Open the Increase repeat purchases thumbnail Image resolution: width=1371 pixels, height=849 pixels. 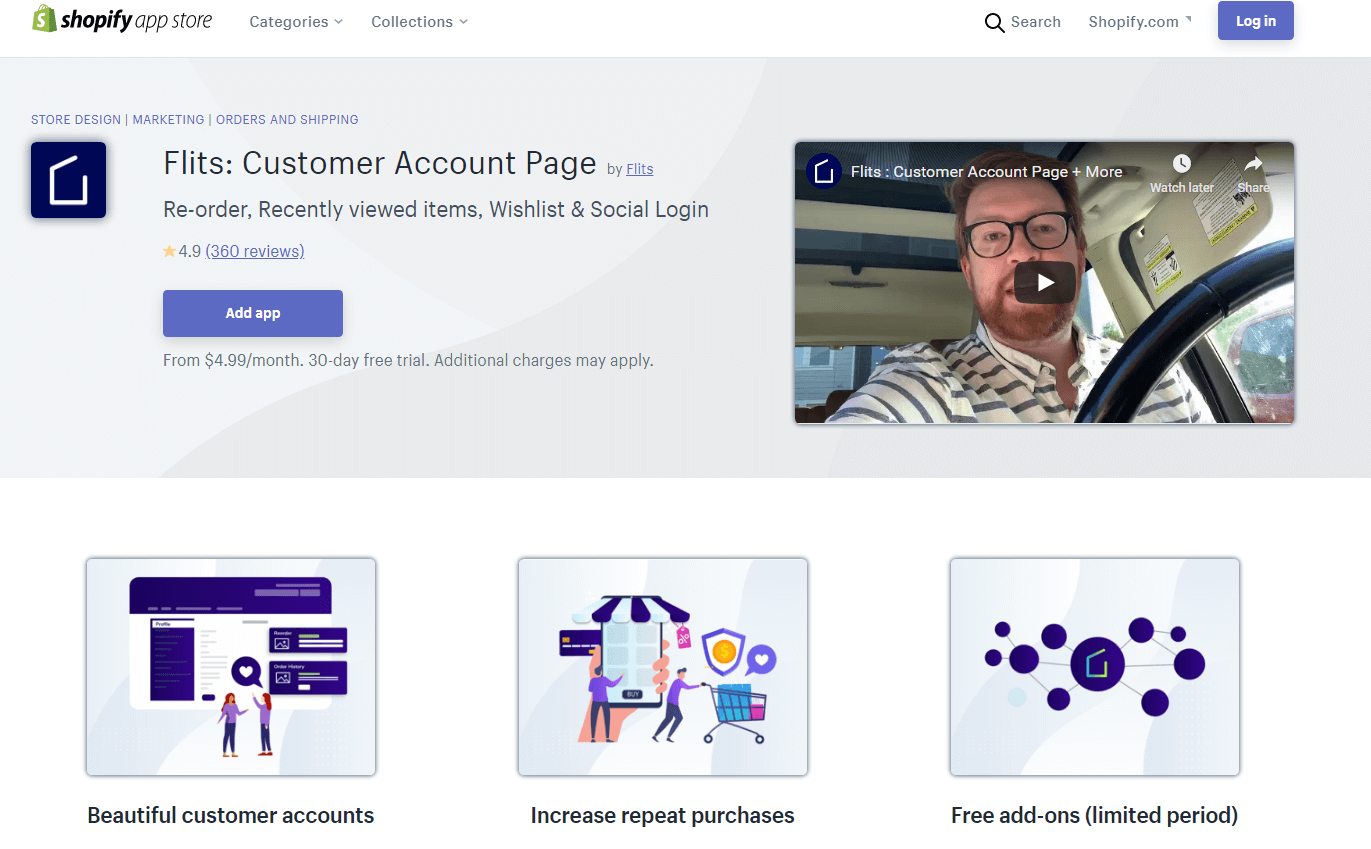point(663,667)
